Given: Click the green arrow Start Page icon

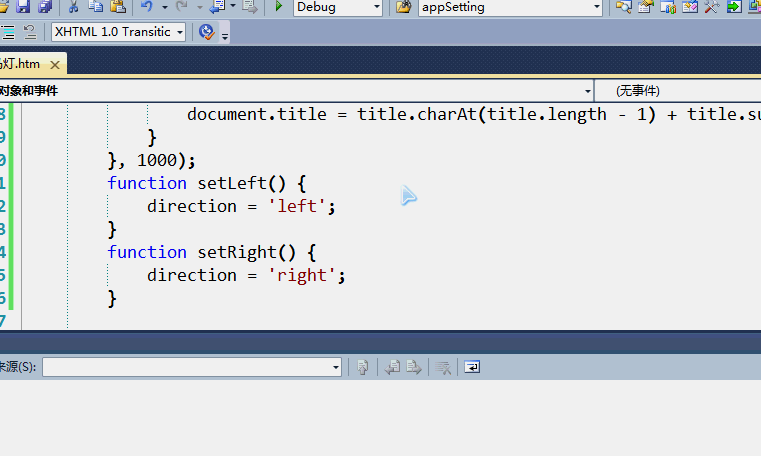Looking at the screenshot, I should click(734, 7).
